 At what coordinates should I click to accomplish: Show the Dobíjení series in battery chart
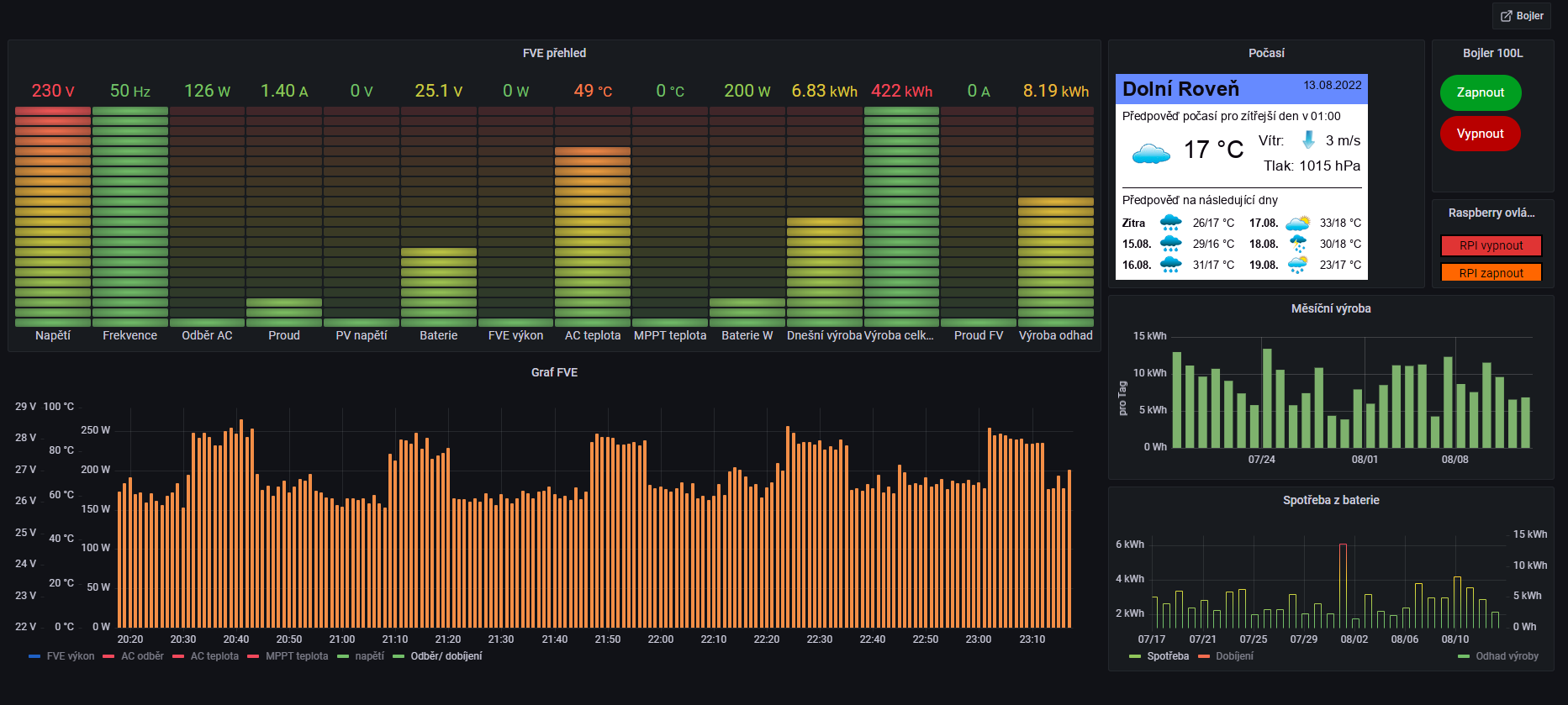pyautogui.click(x=1233, y=656)
